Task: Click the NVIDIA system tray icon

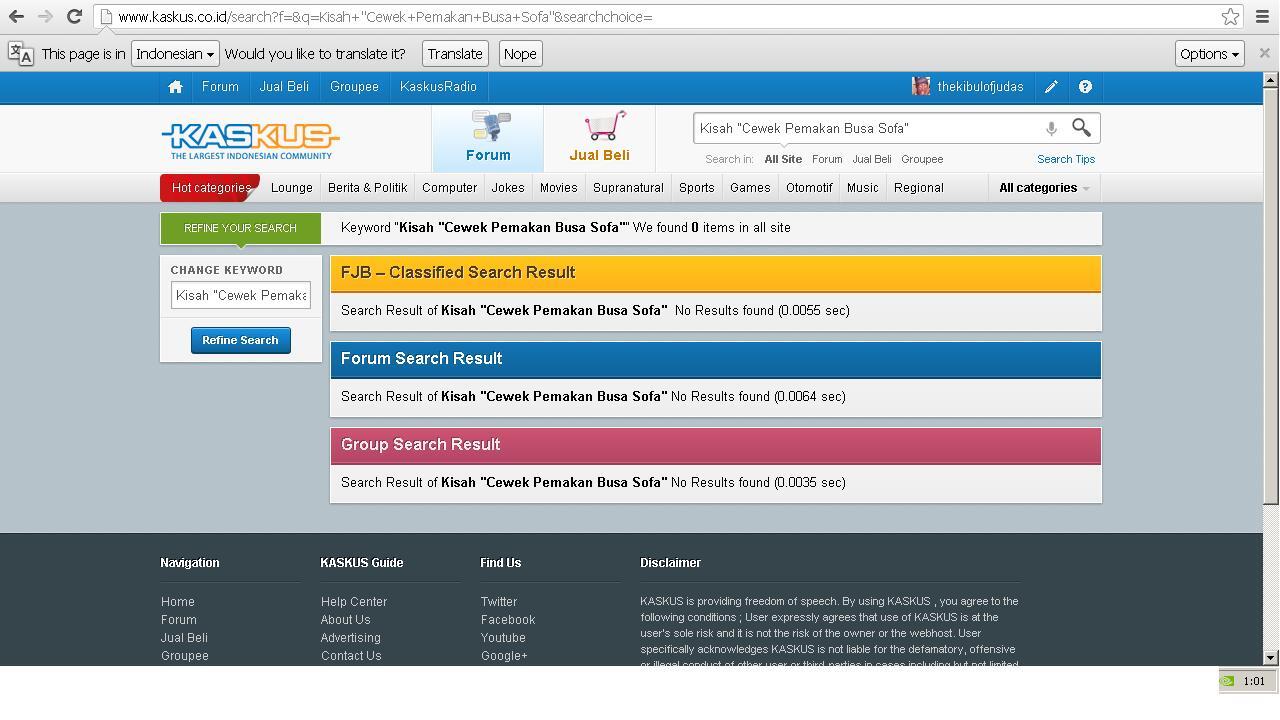Action: click(x=1227, y=681)
